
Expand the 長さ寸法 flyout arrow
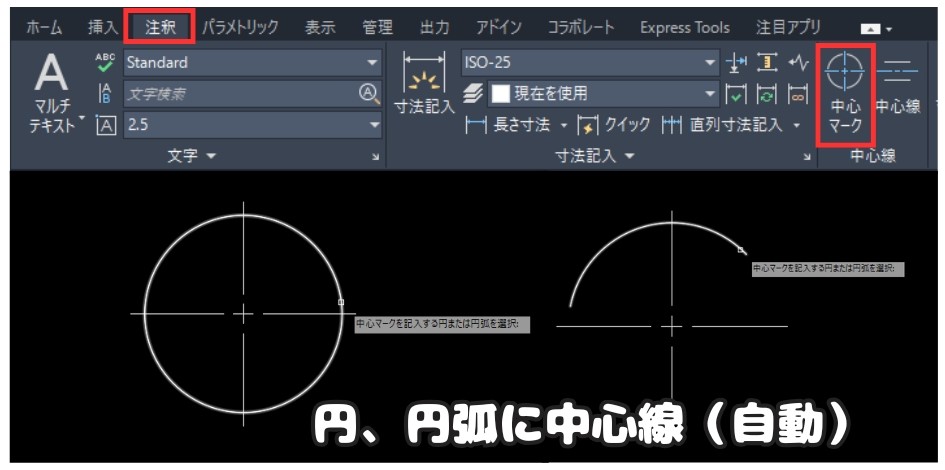coord(564,125)
